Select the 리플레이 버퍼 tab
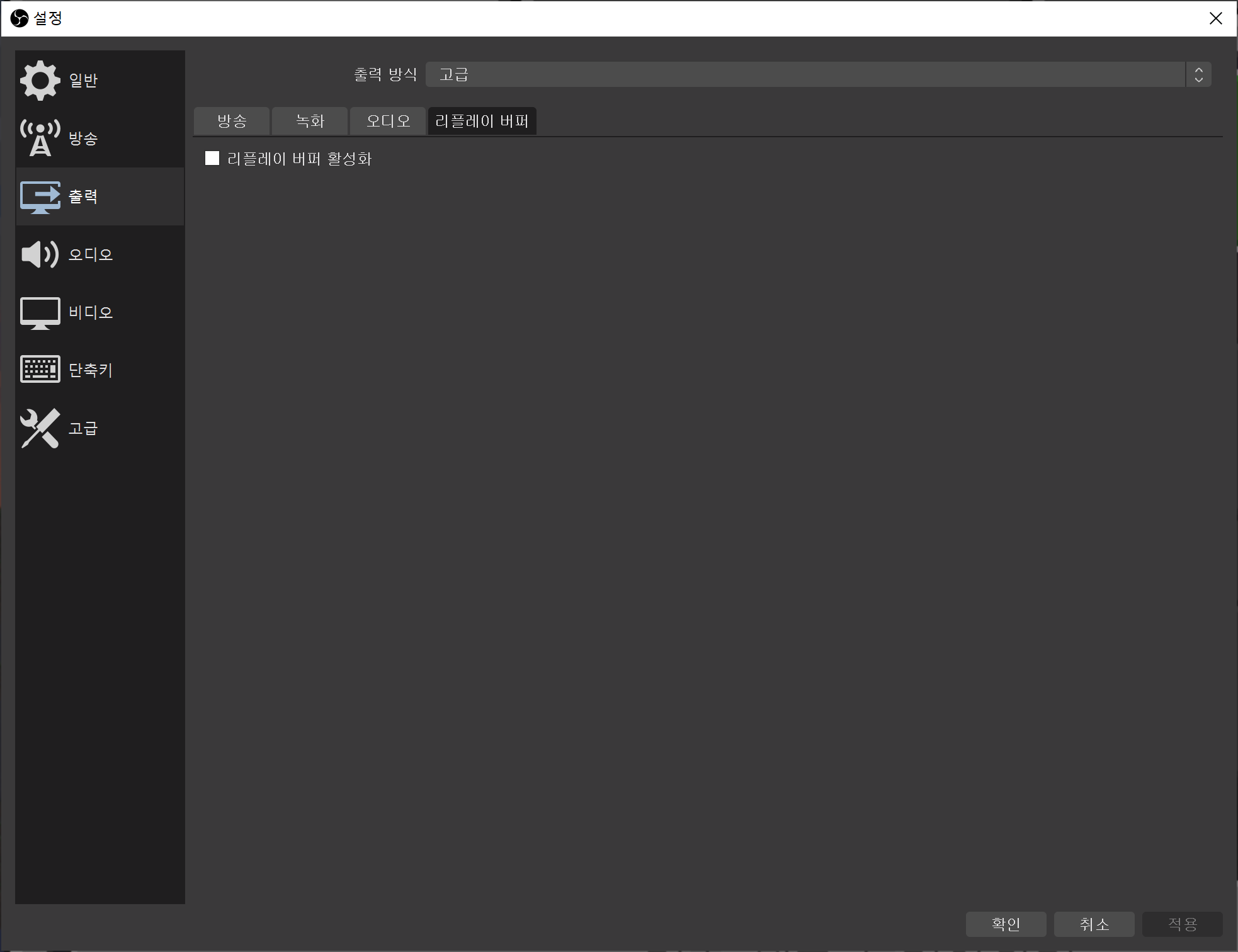The width and height of the screenshot is (1238, 952). click(x=482, y=121)
